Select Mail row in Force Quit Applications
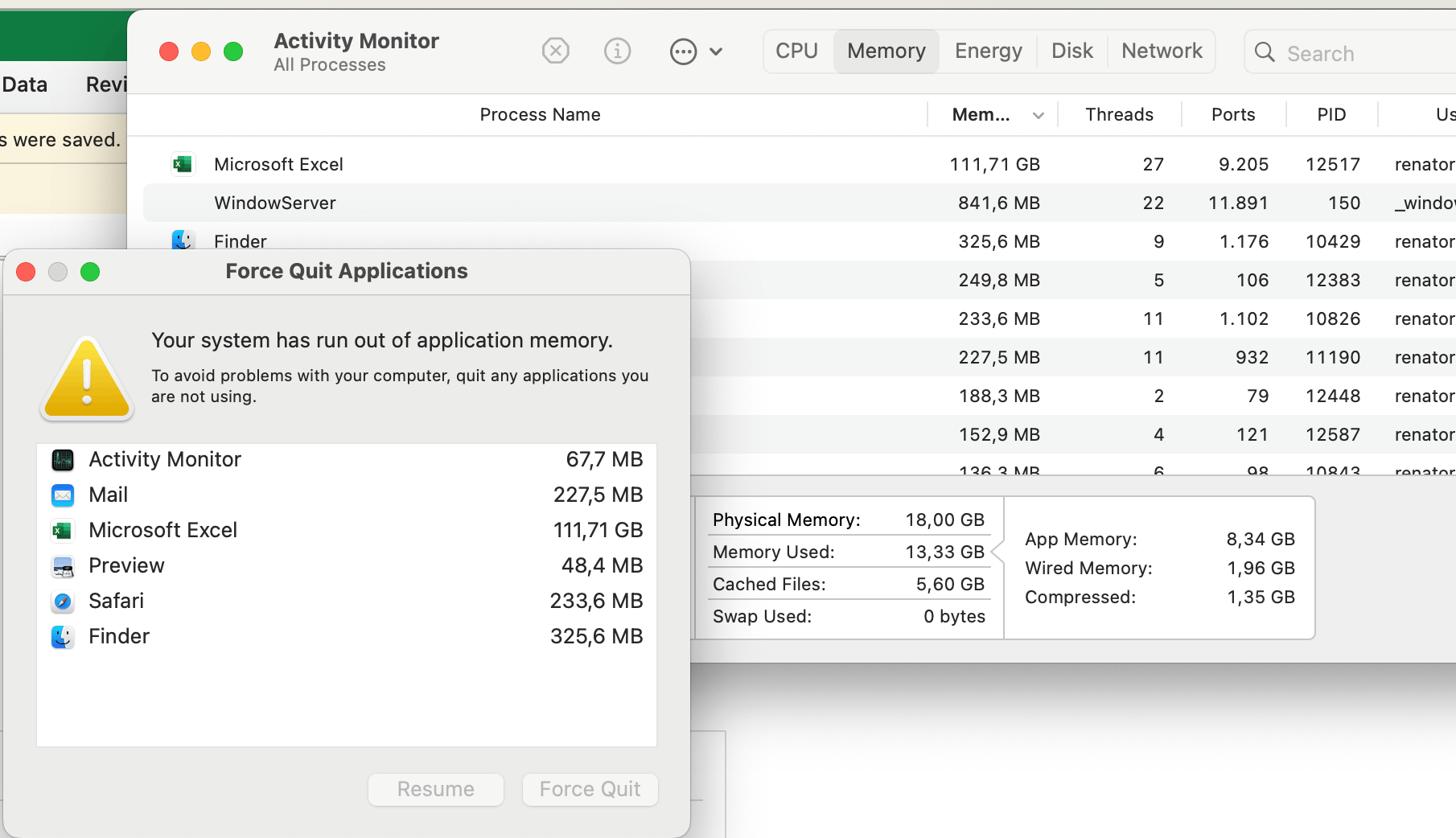 pyautogui.click(x=347, y=495)
